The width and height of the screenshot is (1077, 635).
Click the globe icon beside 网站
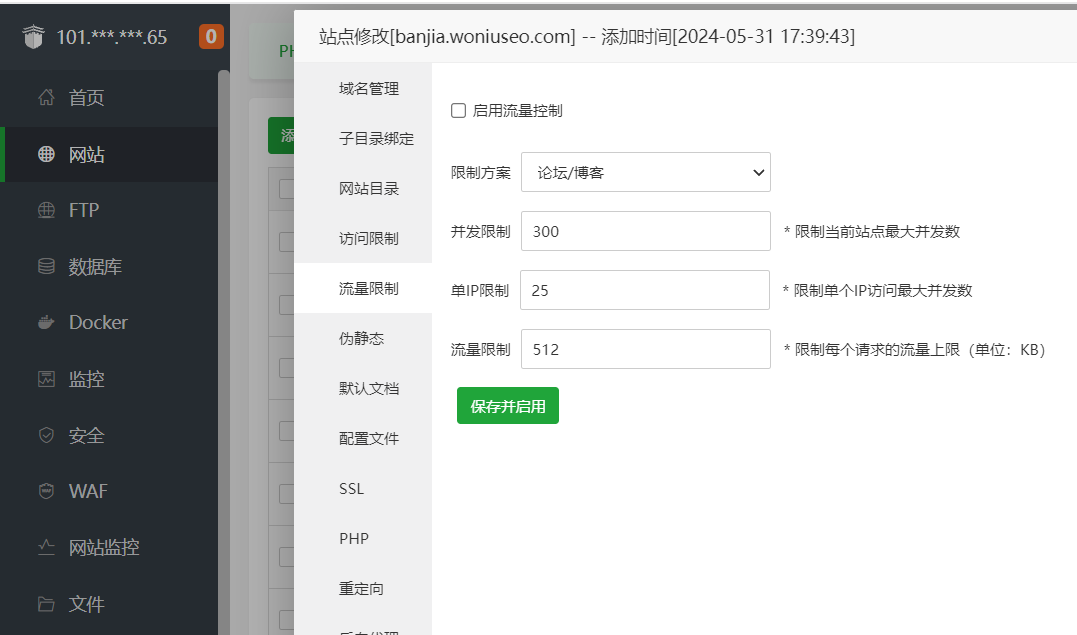[46, 155]
